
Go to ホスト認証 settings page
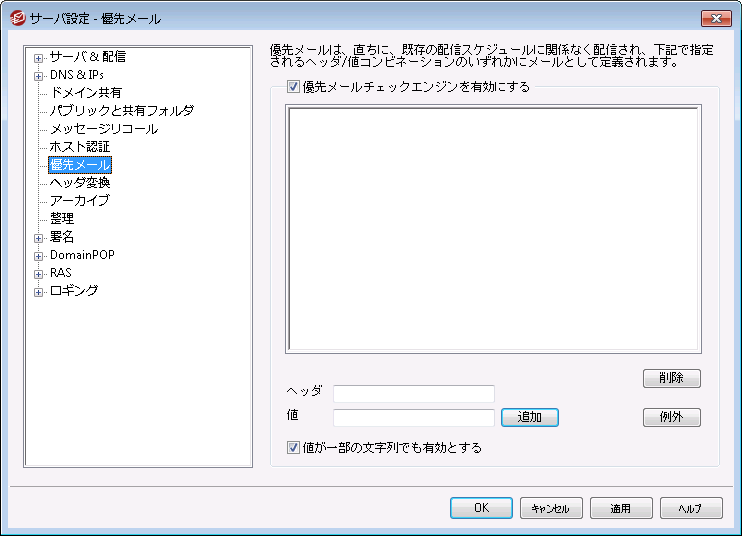[x=80, y=147]
